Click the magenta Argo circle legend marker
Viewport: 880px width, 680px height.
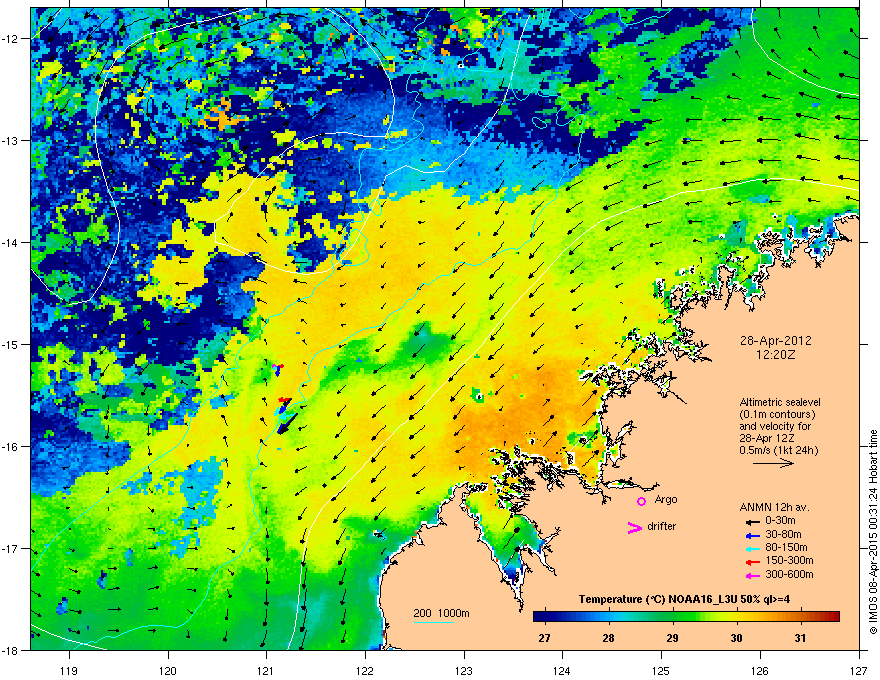641,501
